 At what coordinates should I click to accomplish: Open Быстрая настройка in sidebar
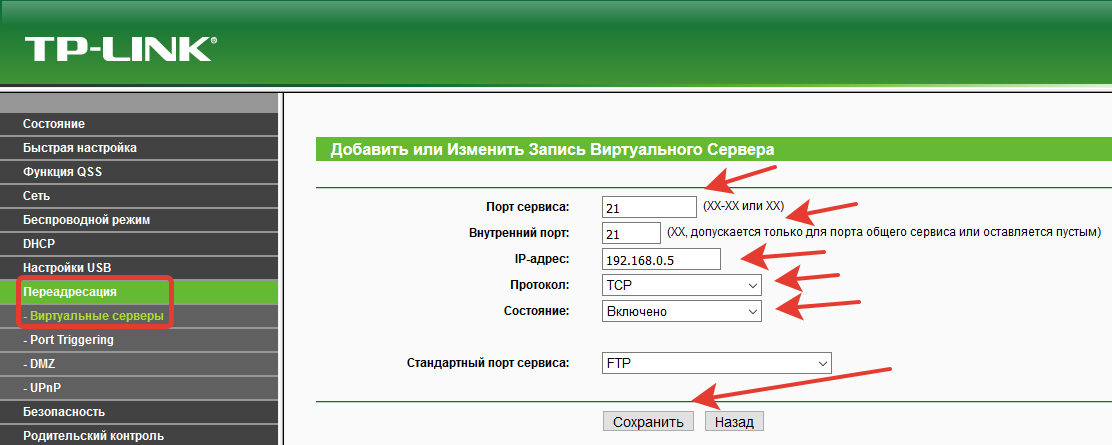point(80,148)
